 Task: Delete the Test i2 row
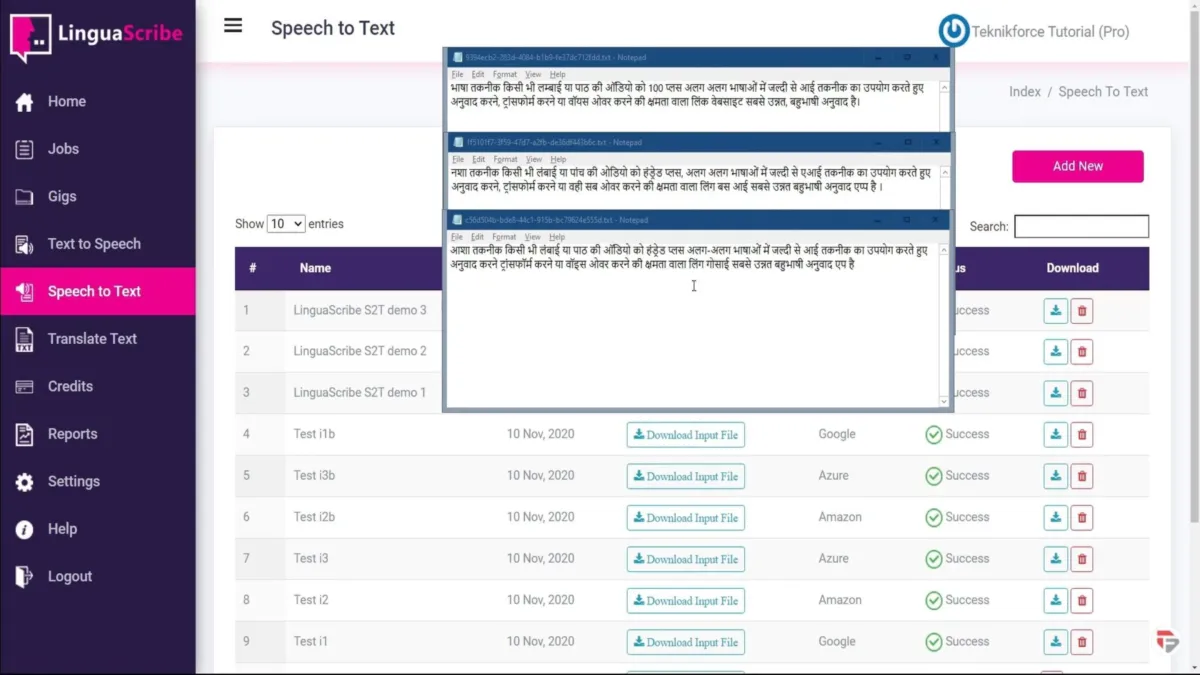1081,601
